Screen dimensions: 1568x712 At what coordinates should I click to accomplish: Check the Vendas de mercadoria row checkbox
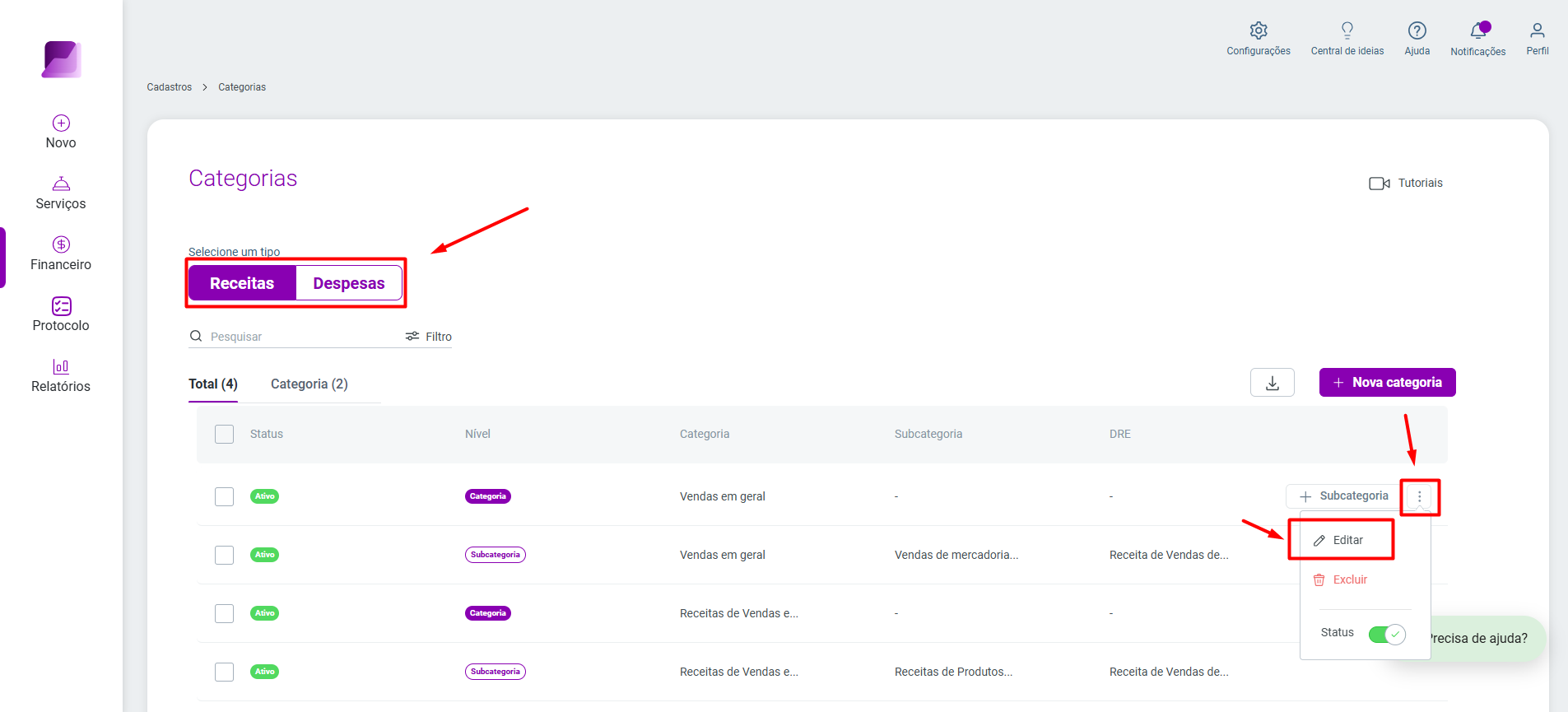click(224, 555)
